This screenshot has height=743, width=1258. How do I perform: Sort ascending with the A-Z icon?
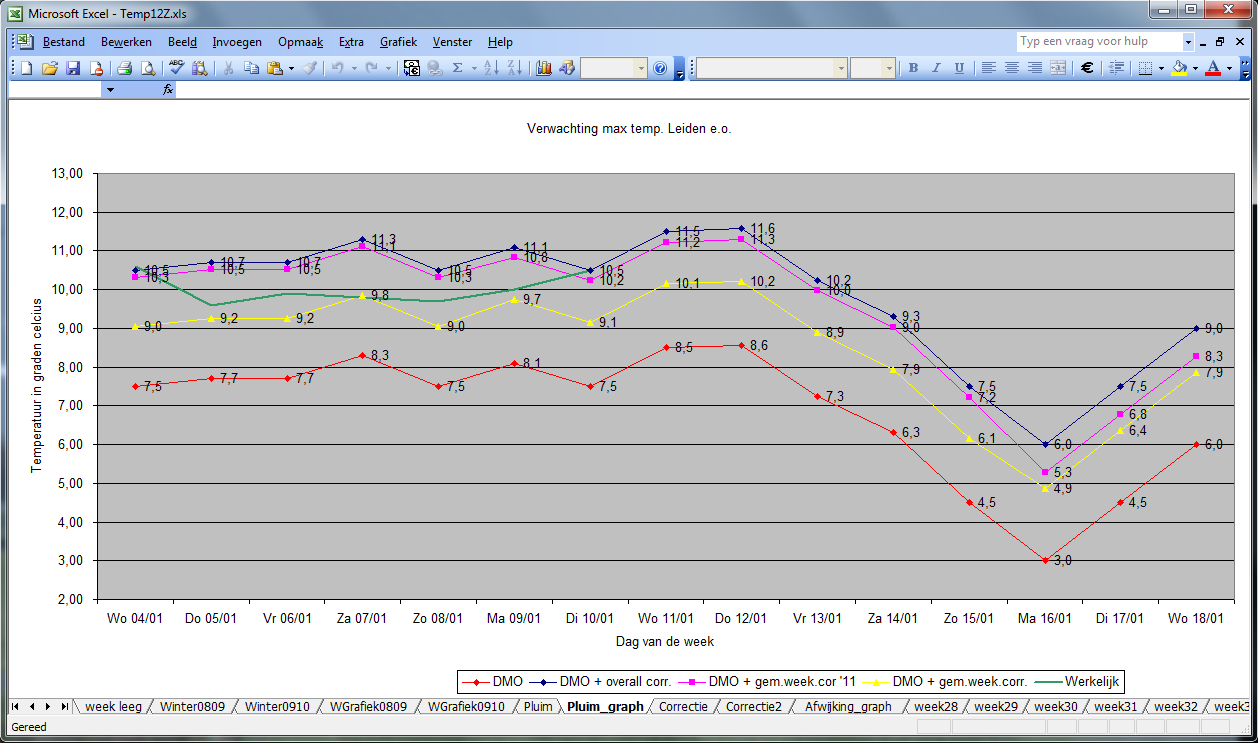point(491,68)
